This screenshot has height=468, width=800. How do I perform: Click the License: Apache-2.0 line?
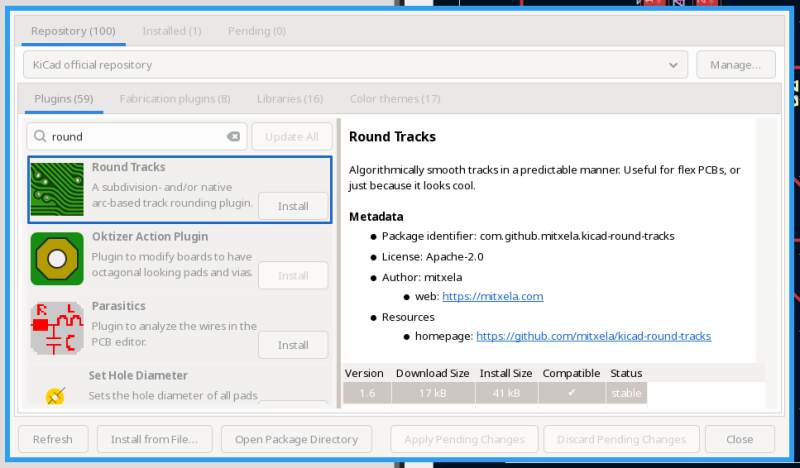point(433,257)
